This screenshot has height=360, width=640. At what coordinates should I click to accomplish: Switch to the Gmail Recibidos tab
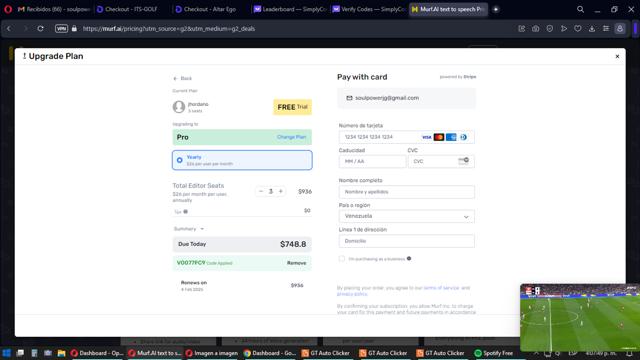tap(53, 9)
